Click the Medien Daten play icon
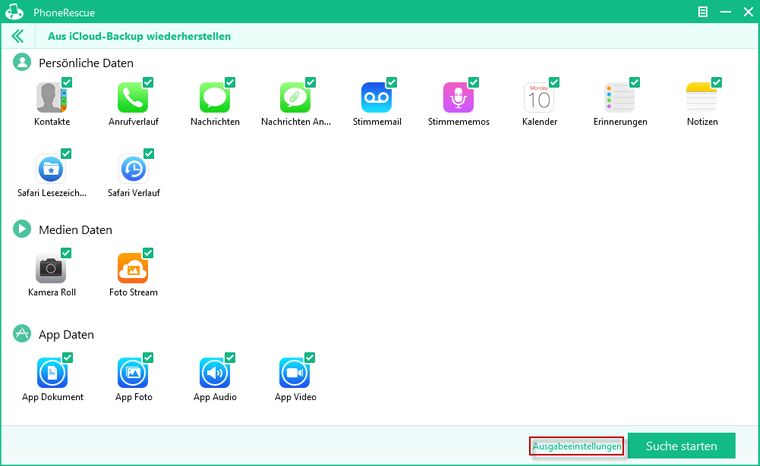Image resolution: width=760 pixels, height=466 pixels. [22, 229]
